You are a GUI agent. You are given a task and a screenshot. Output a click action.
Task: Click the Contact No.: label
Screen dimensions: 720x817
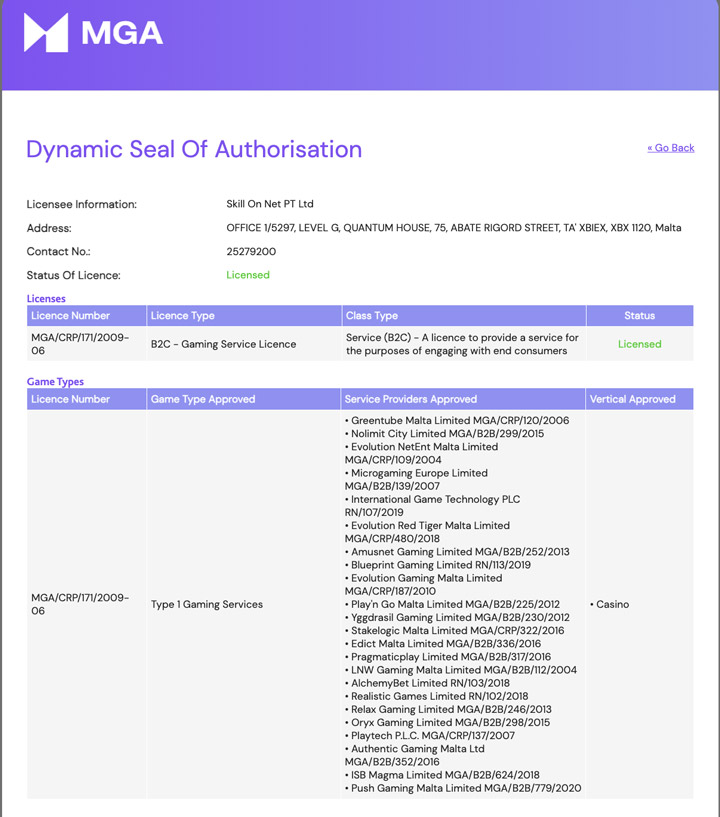pos(58,252)
